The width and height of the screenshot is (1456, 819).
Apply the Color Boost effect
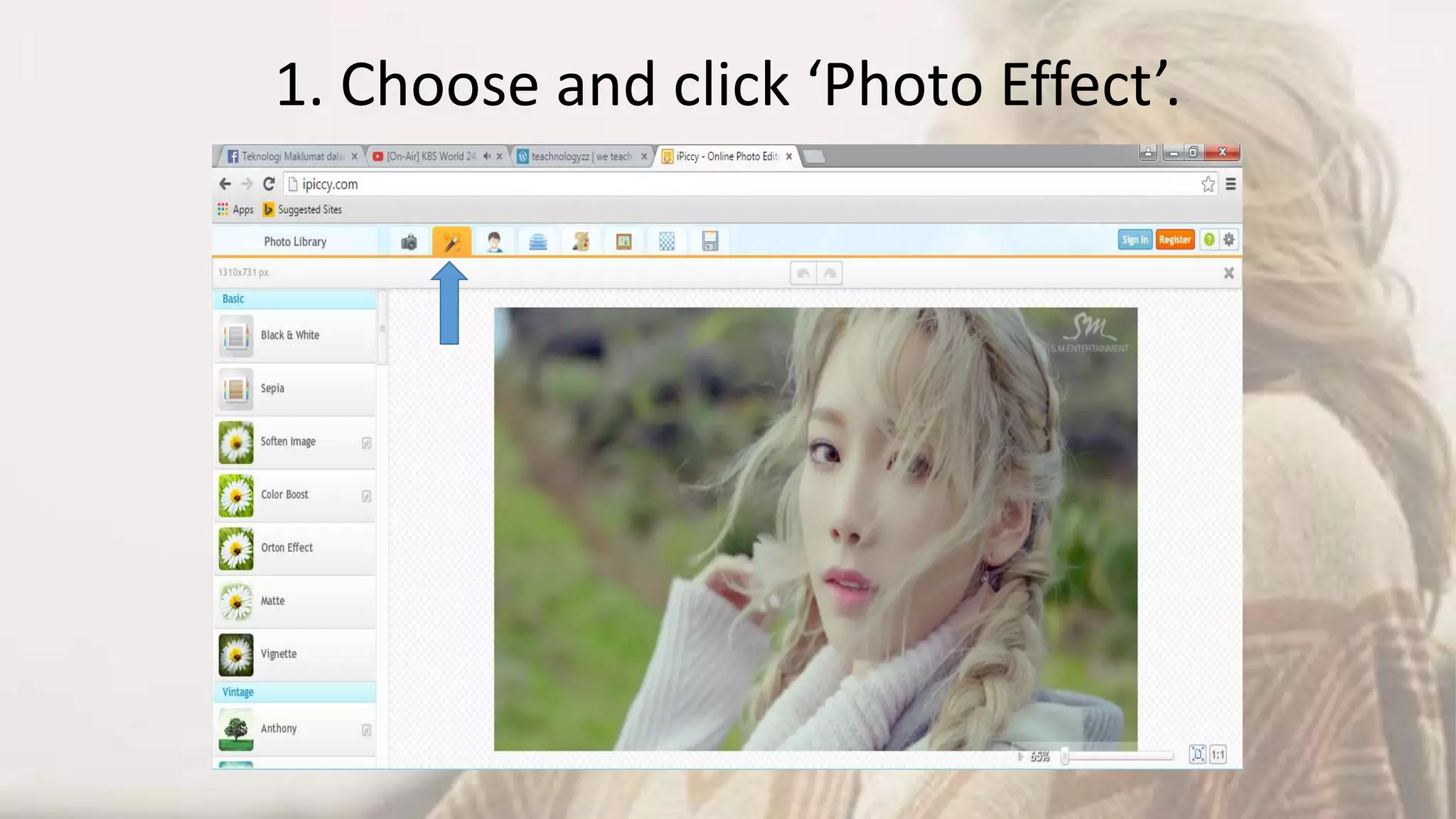pyautogui.click(x=294, y=496)
